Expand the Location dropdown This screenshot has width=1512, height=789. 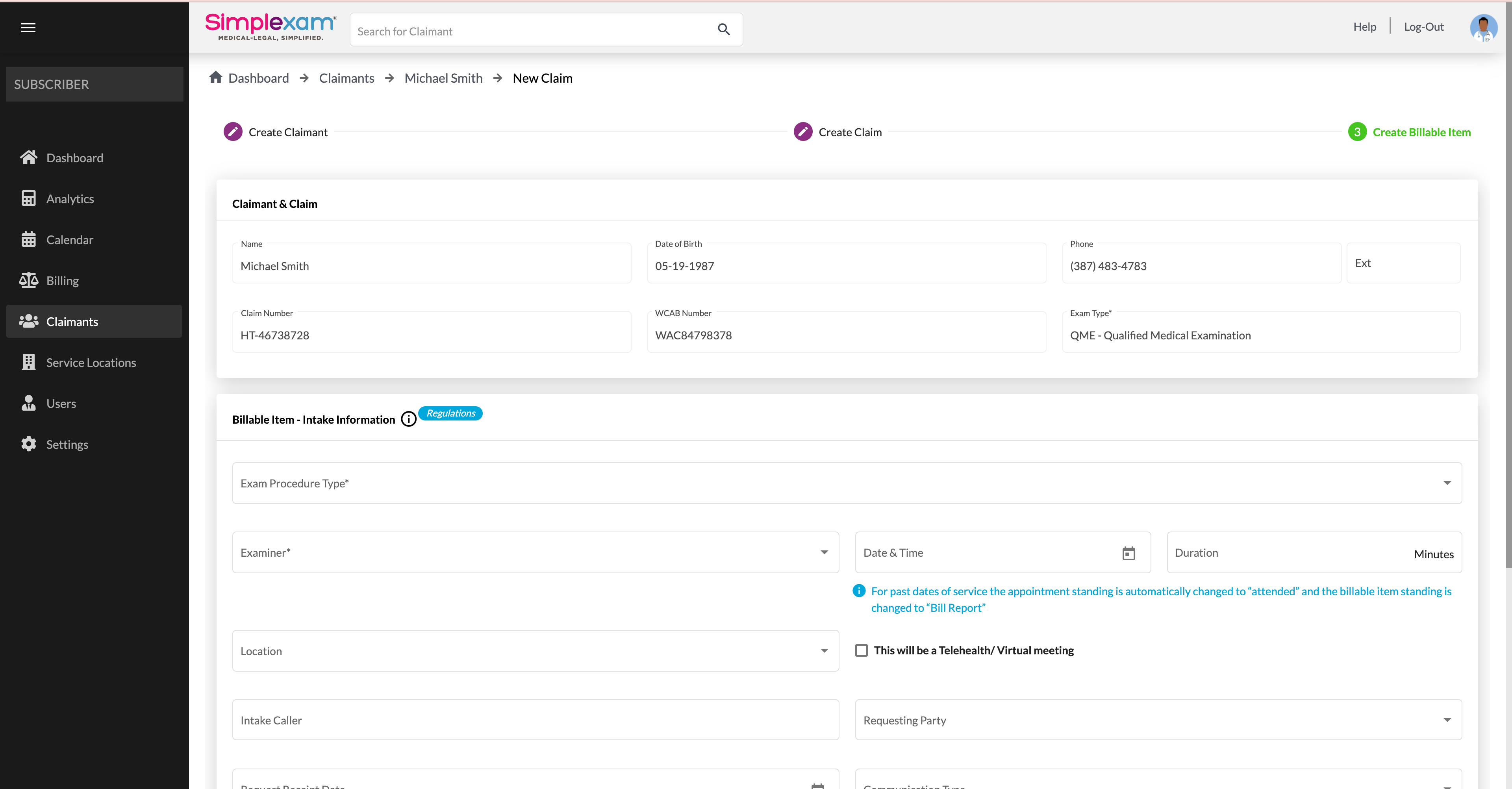824,651
